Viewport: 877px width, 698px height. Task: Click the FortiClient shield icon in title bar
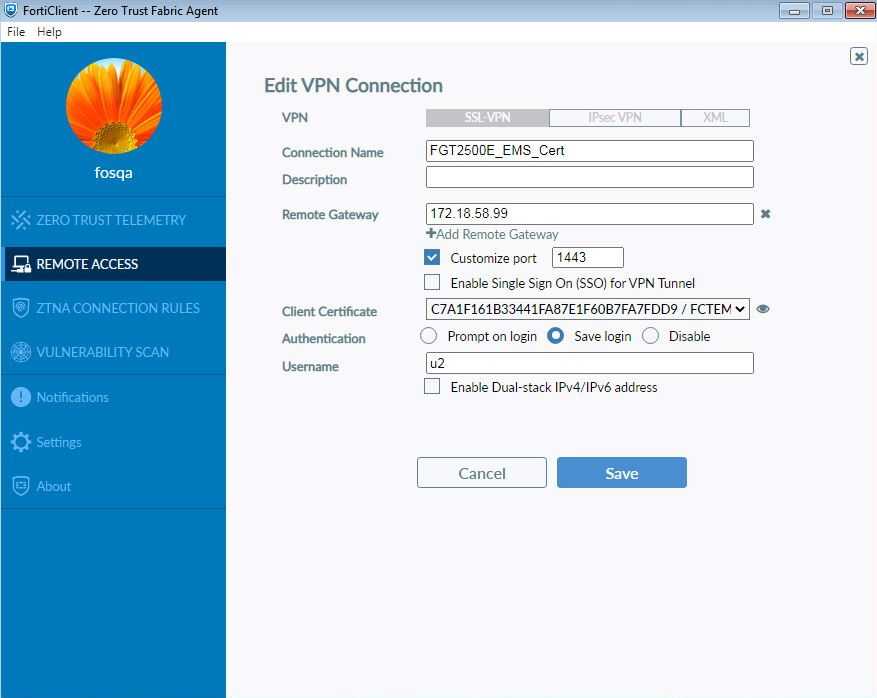coord(10,10)
